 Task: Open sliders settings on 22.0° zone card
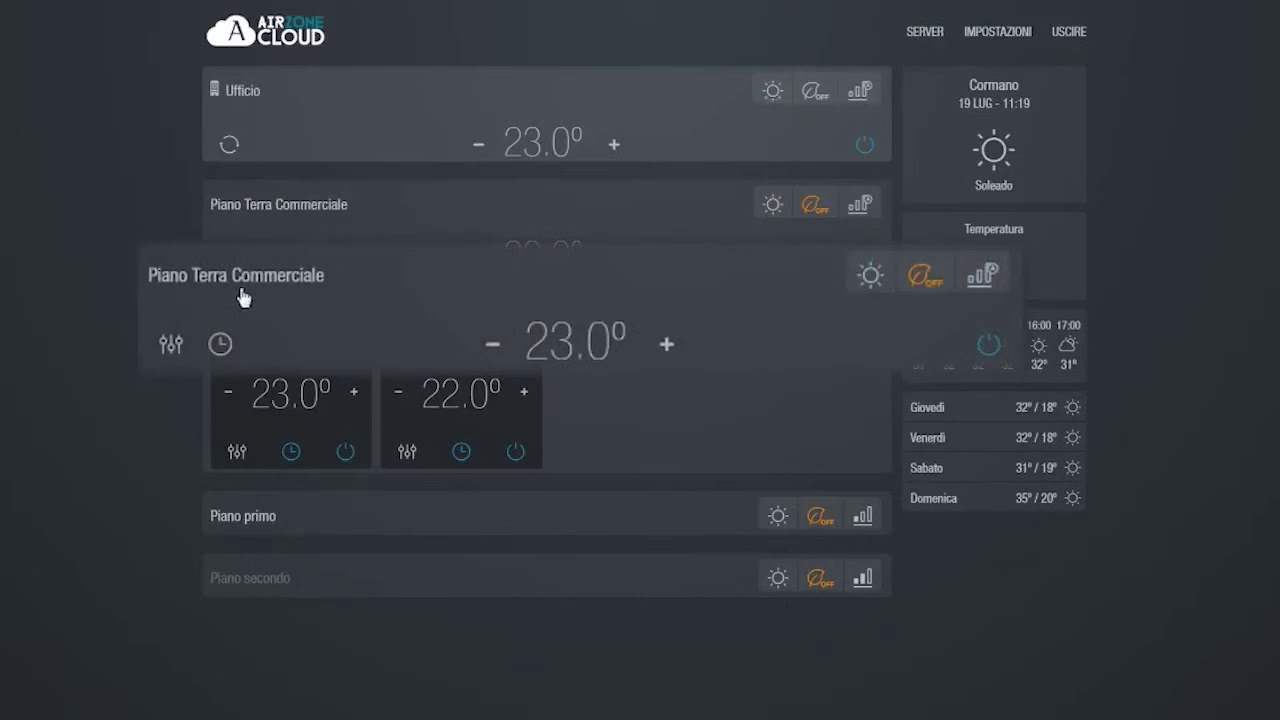coord(407,452)
